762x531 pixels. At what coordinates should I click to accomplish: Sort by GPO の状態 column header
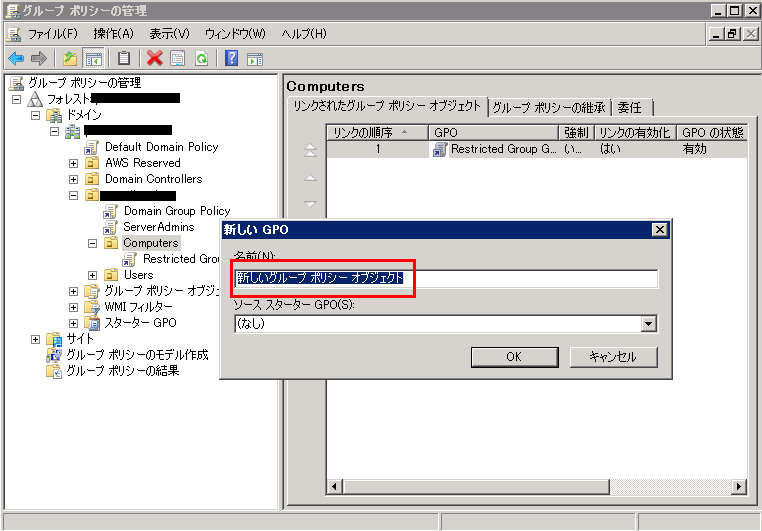click(712, 133)
